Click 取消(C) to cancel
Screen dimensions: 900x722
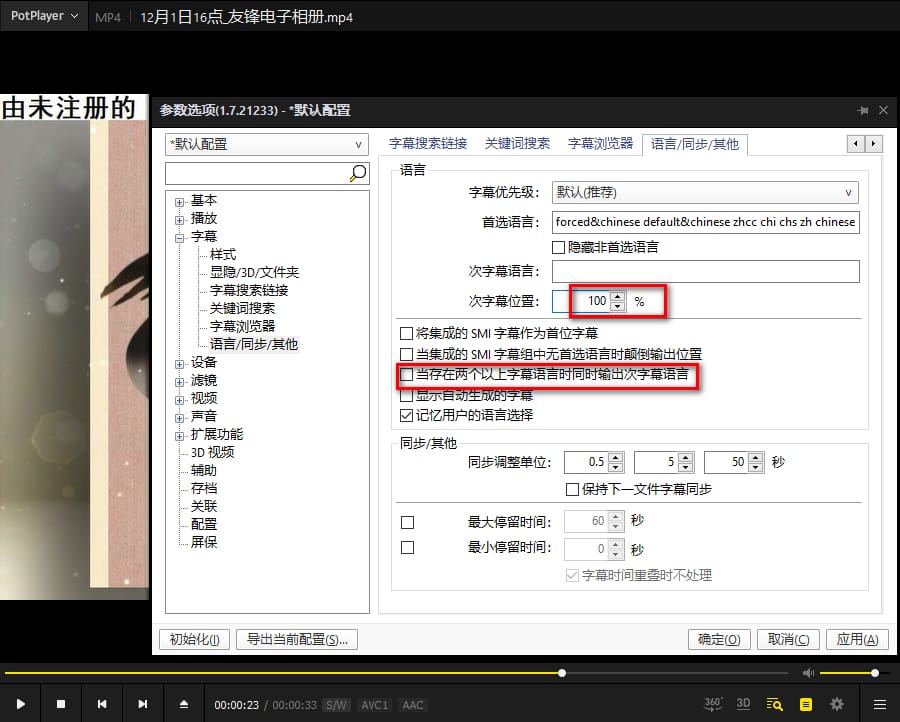pyautogui.click(x=789, y=639)
